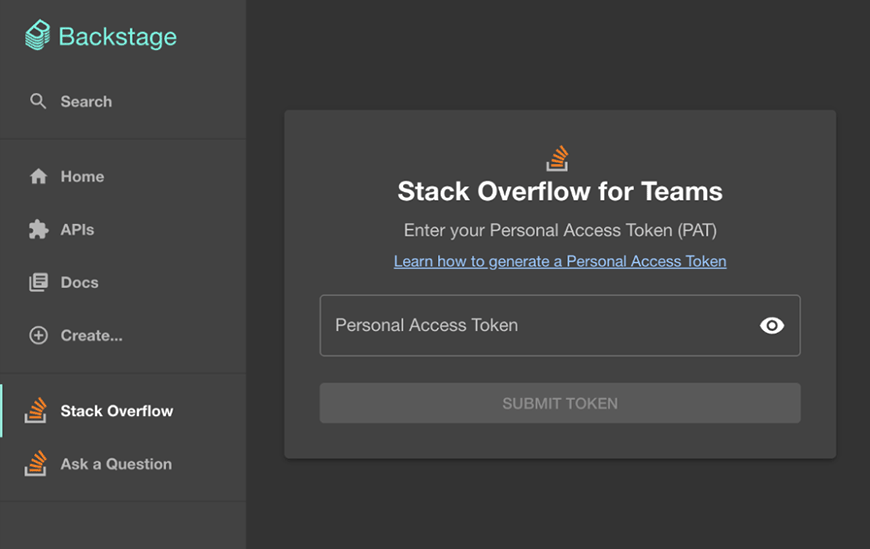870x549 pixels.
Task: Open the Search label in the sidebar
Action: (x=86, y=102)
